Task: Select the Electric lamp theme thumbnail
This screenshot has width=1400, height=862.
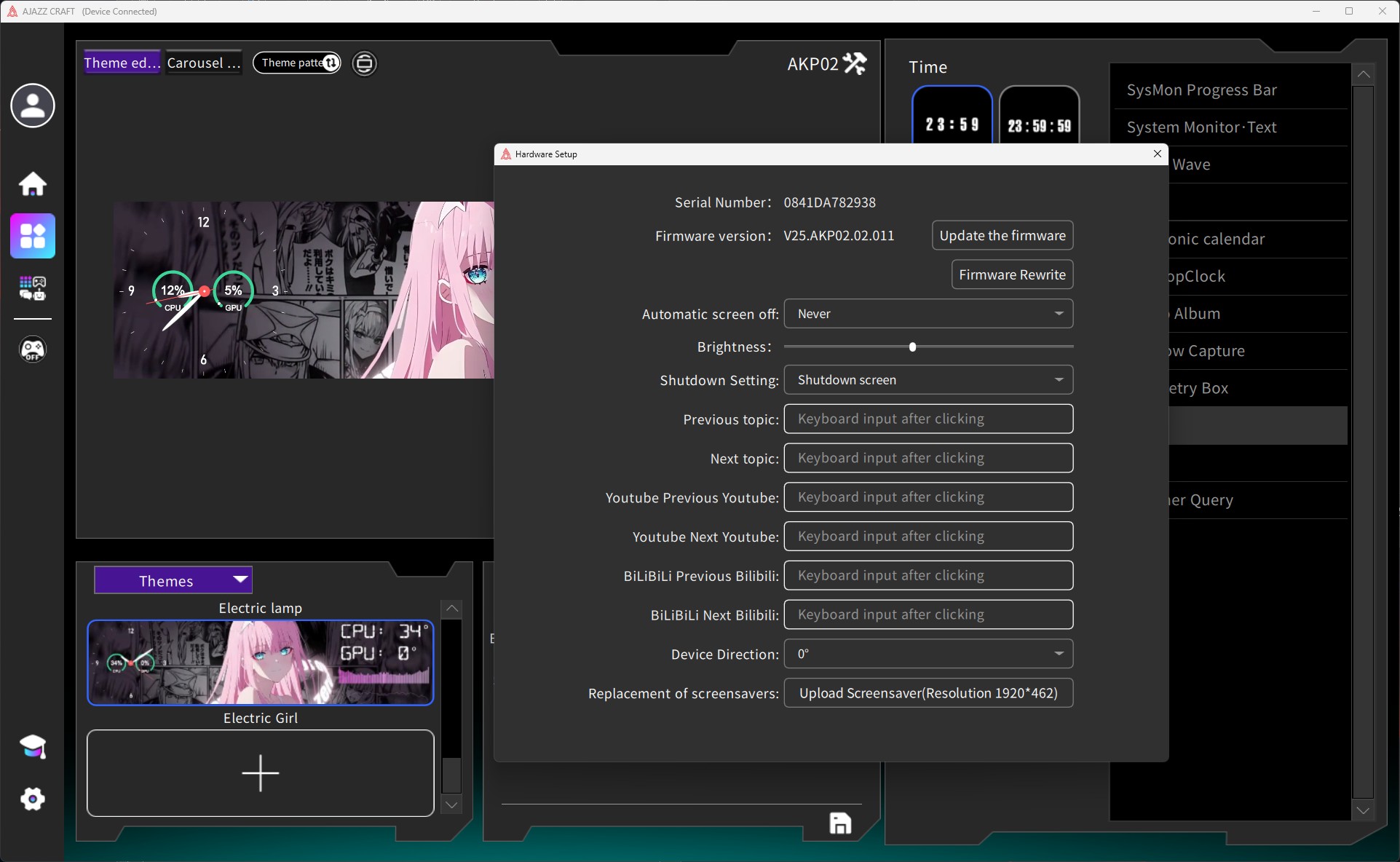Action: point(261,663)
